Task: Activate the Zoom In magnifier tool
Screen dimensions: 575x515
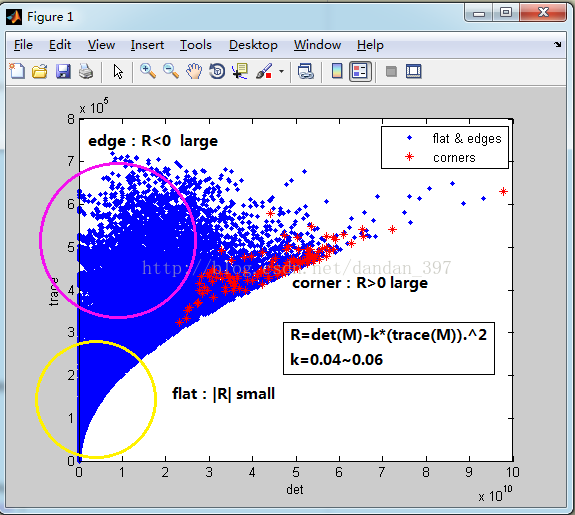Action: coord(148,71)
